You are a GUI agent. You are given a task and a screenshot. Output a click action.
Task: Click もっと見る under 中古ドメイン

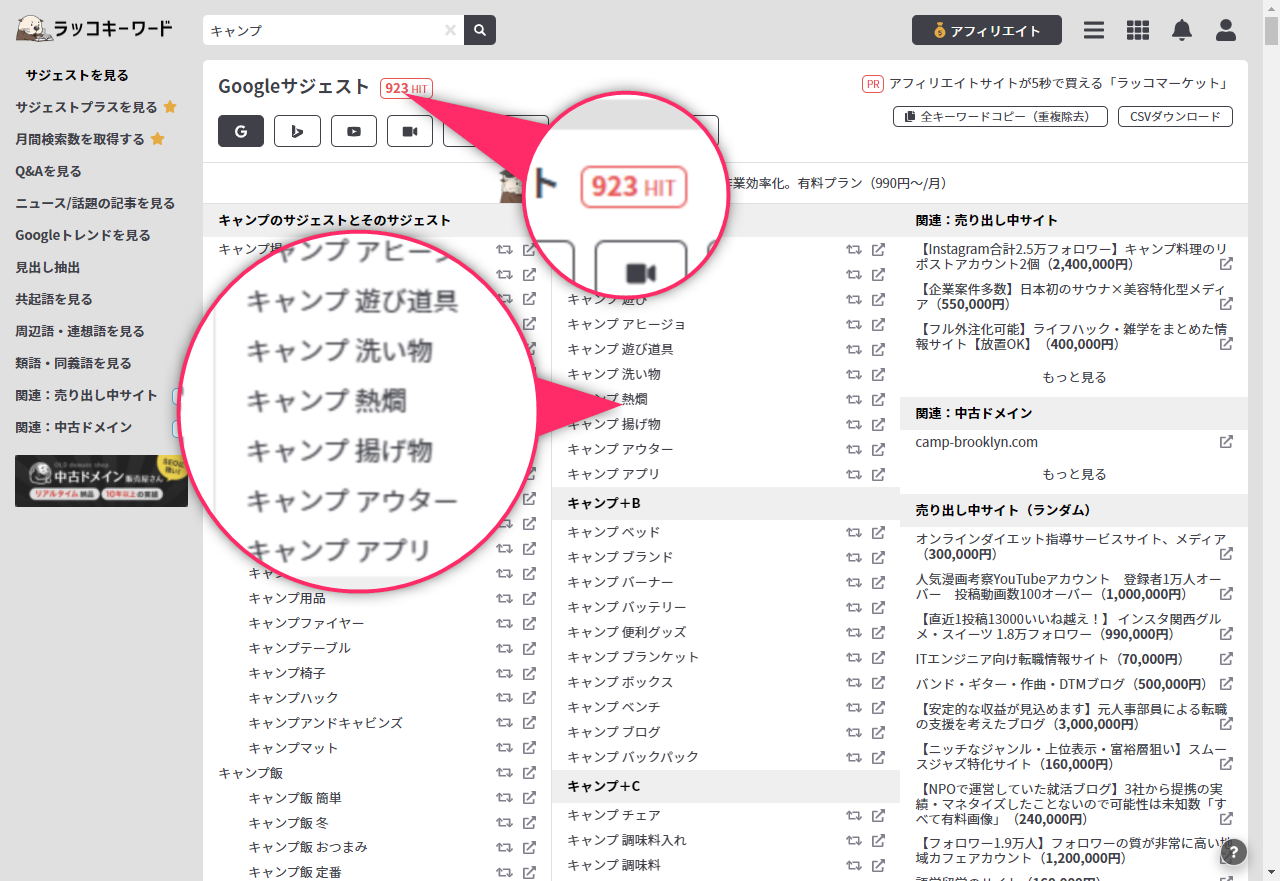point(1074,474)
